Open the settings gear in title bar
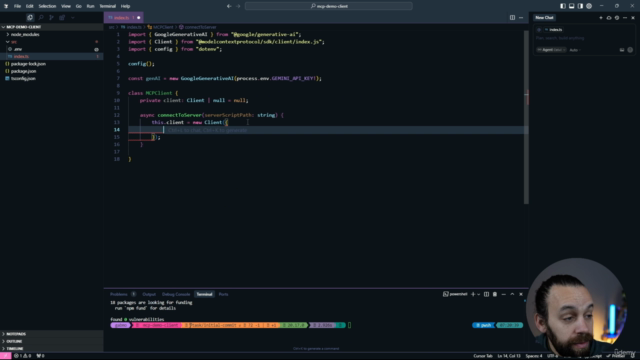Image resolution: width=640 pixels, height=360 pixels. (589, 6)
